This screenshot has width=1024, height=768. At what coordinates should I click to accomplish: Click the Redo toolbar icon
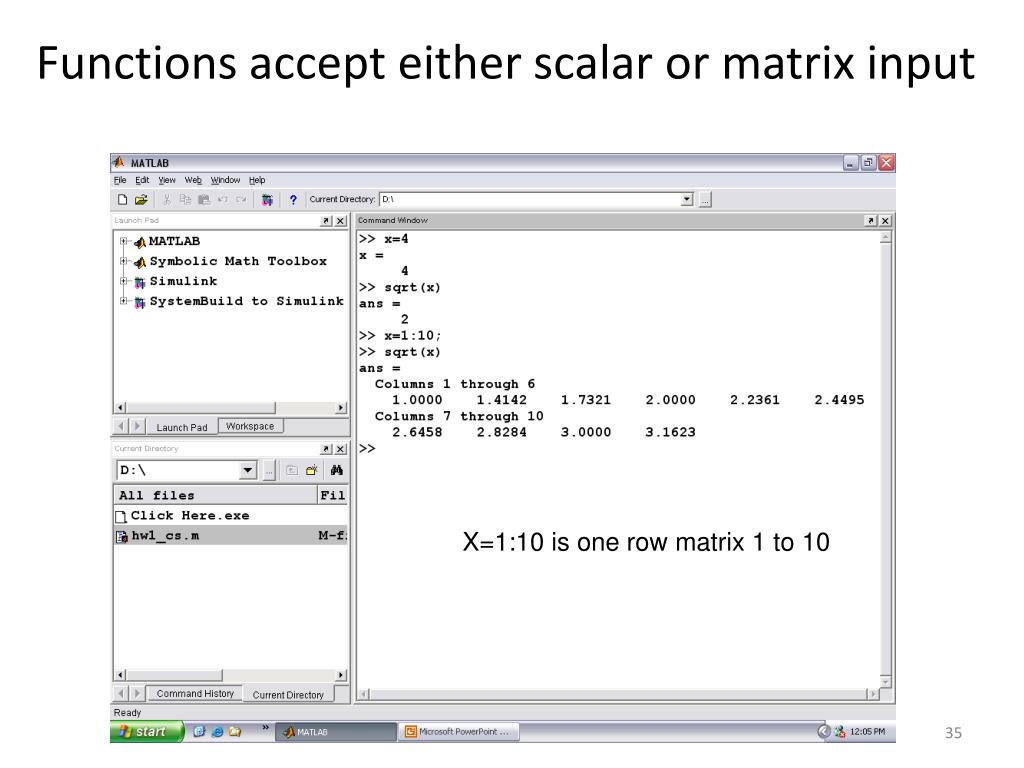click(241, 200)
